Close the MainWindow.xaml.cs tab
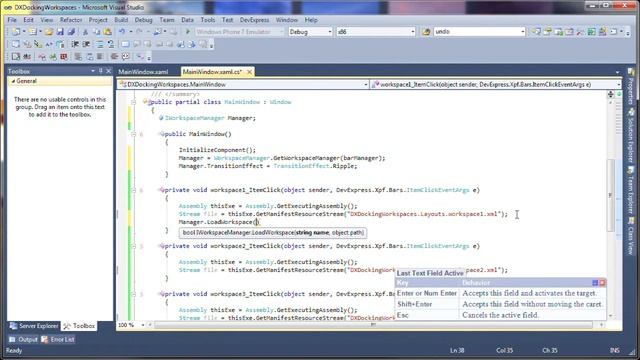Image resolution: width=640 pixels, height=360 pixels. [249, 72]
